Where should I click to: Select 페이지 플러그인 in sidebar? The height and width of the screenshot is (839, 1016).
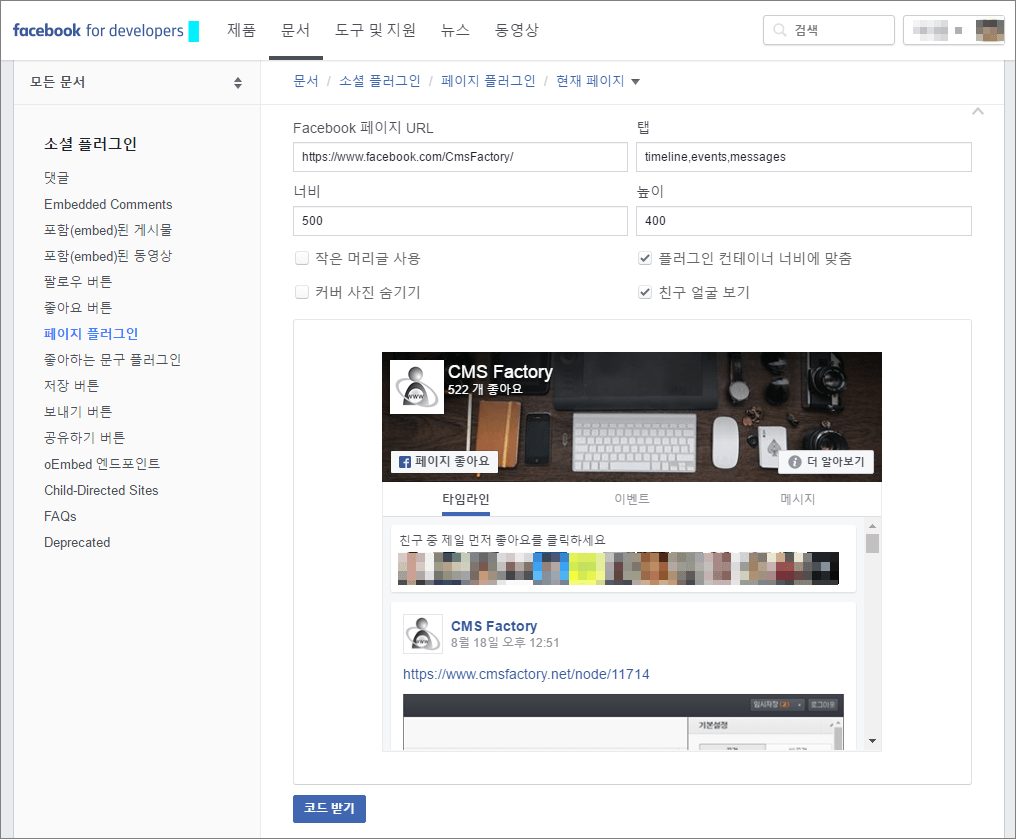pyautogui.click(x=91, y=334)
